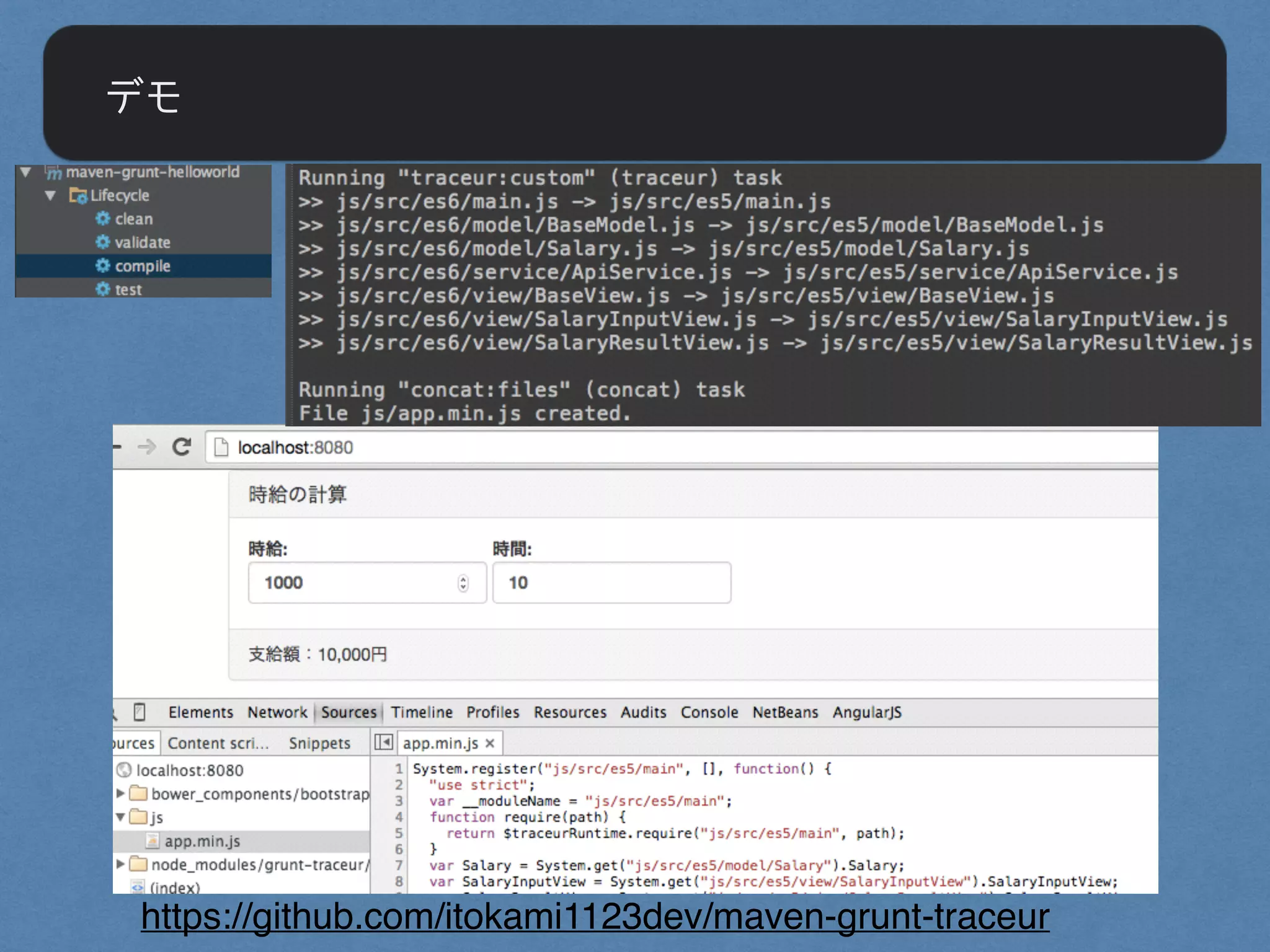Select the Content scripts sub-tab
Viewport: 1270px width, 952px height.
pyautogui.click(x=218, y=743)
